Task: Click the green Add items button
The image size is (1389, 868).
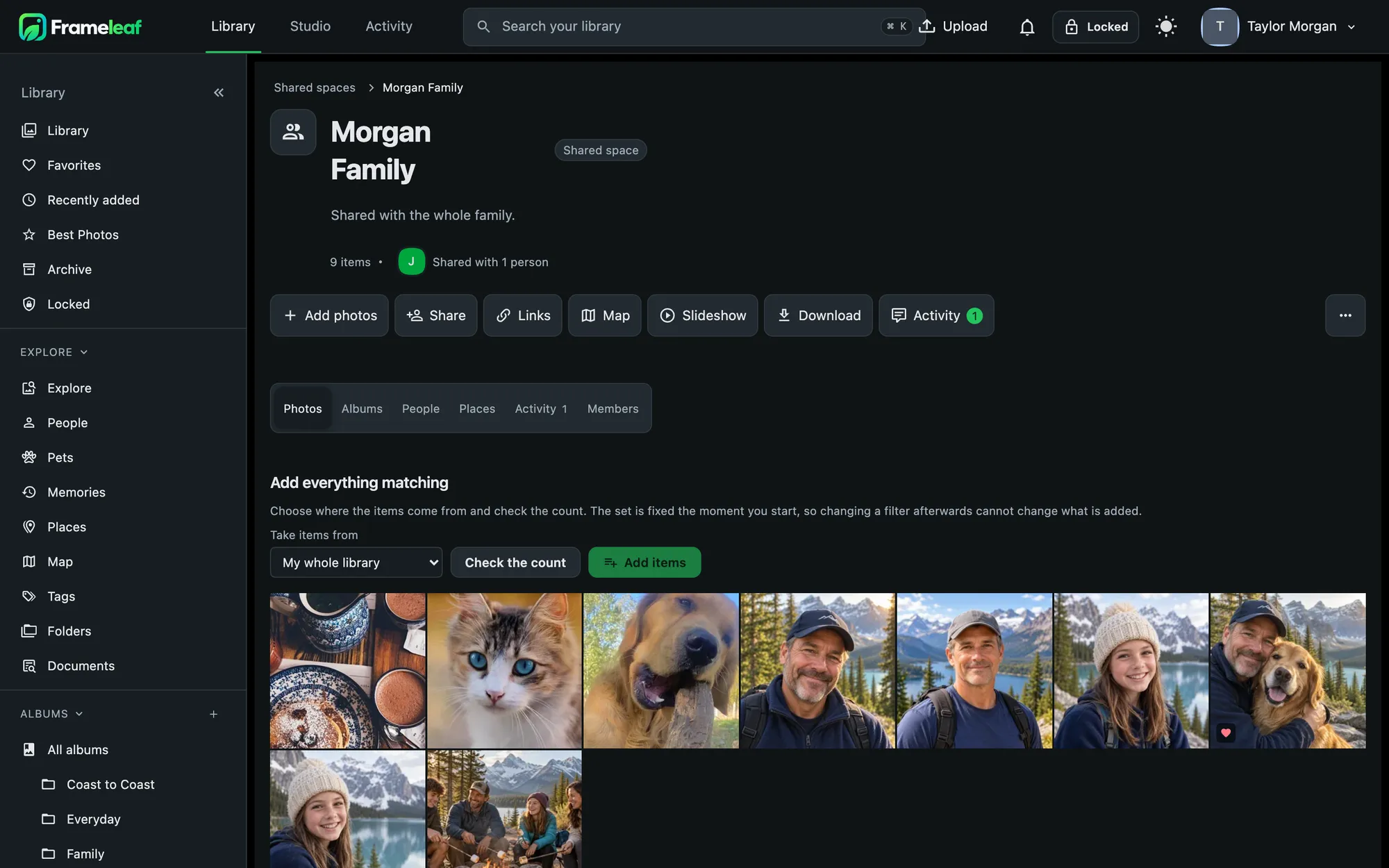Action: point(644,562)
